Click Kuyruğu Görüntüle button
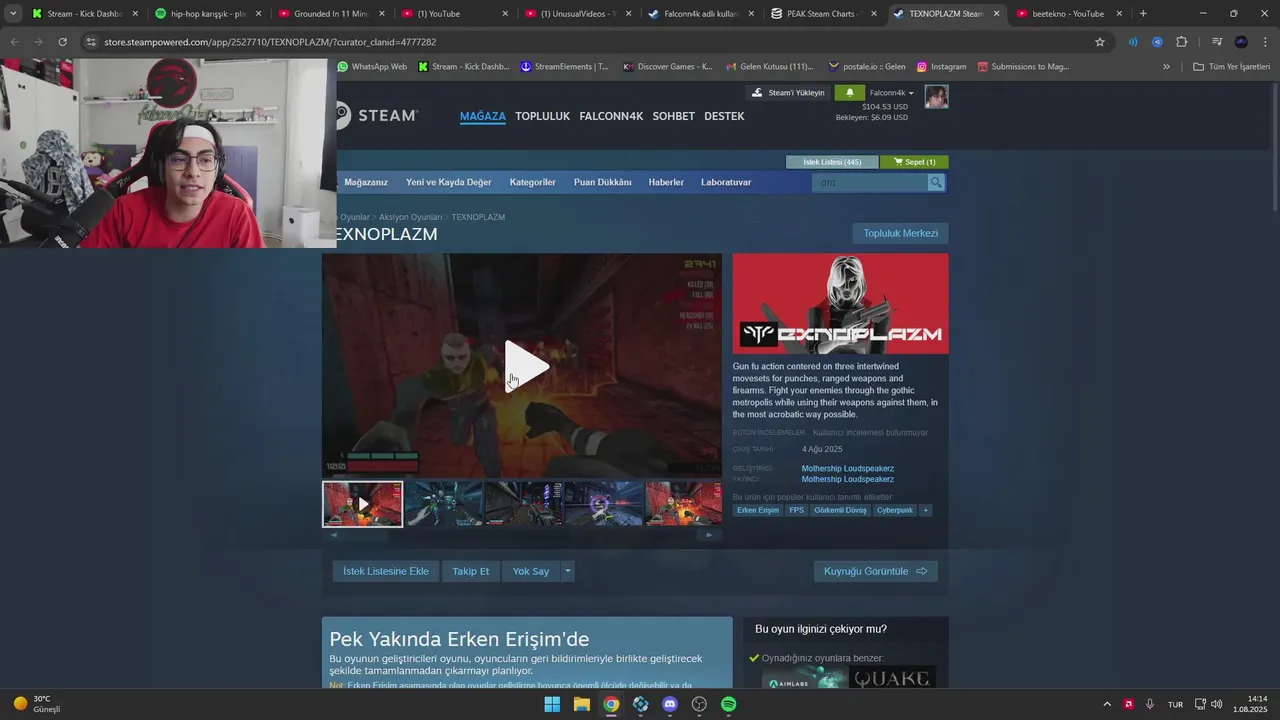Viewport: 1280px width, 720px height. click(875, 571)
